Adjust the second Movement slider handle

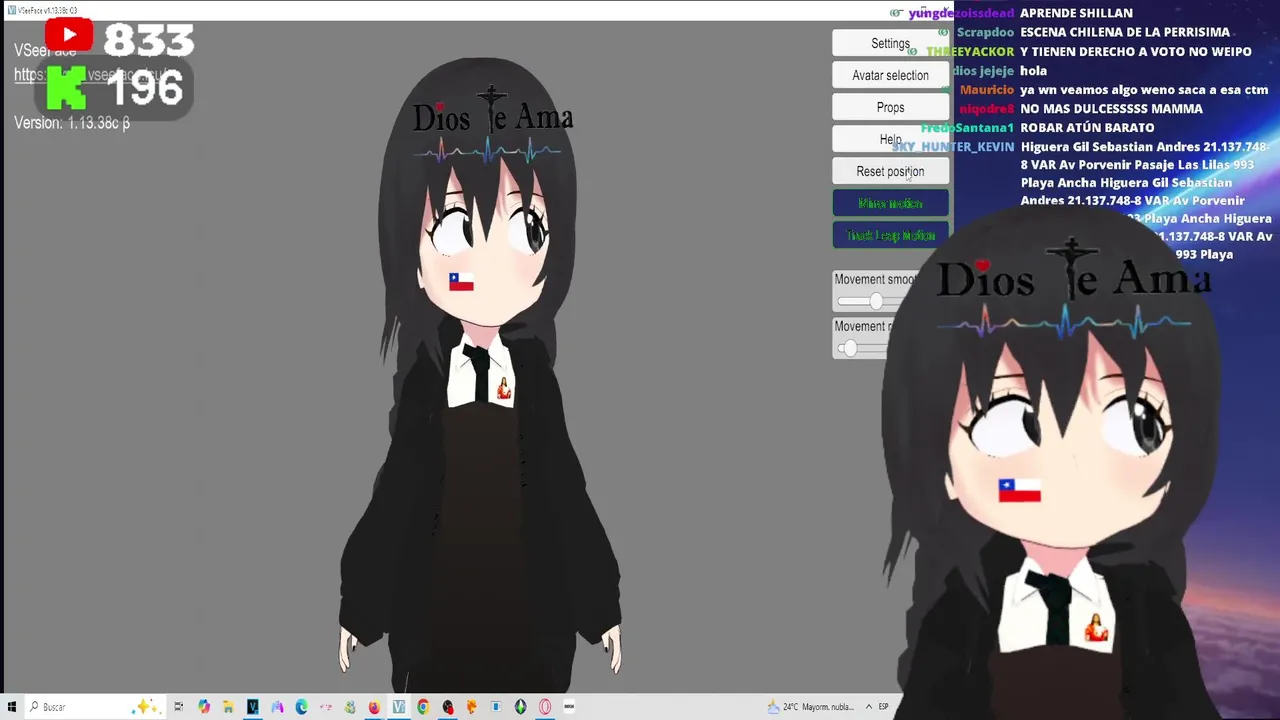click(x=849, y=348)
